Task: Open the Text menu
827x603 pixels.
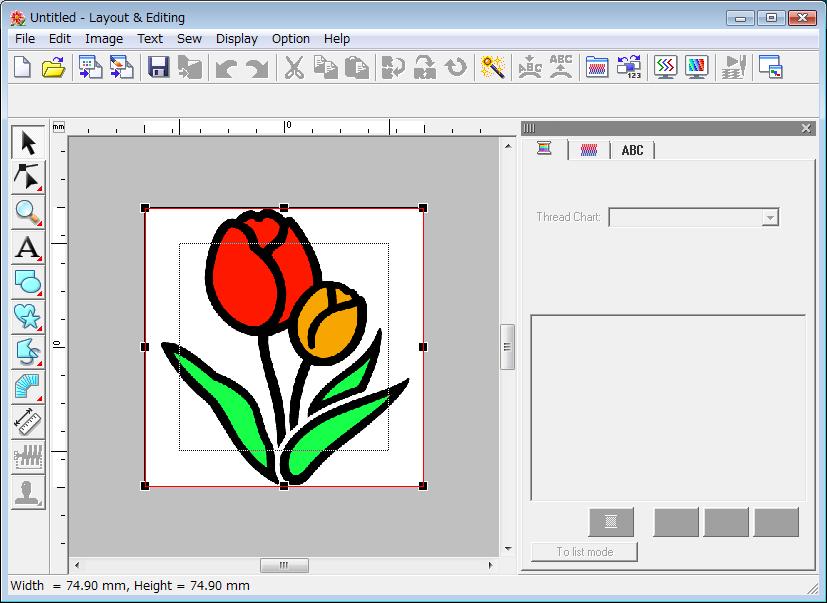Action: point(150,39)
